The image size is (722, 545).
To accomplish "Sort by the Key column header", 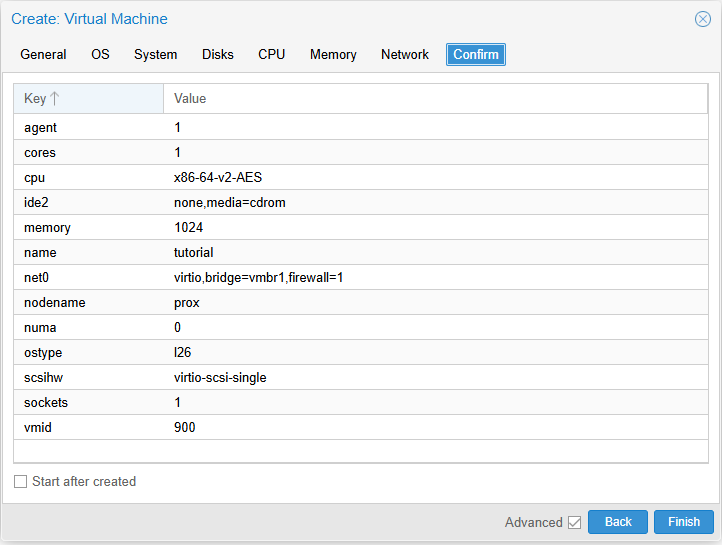I will click(x=88, y=99).
